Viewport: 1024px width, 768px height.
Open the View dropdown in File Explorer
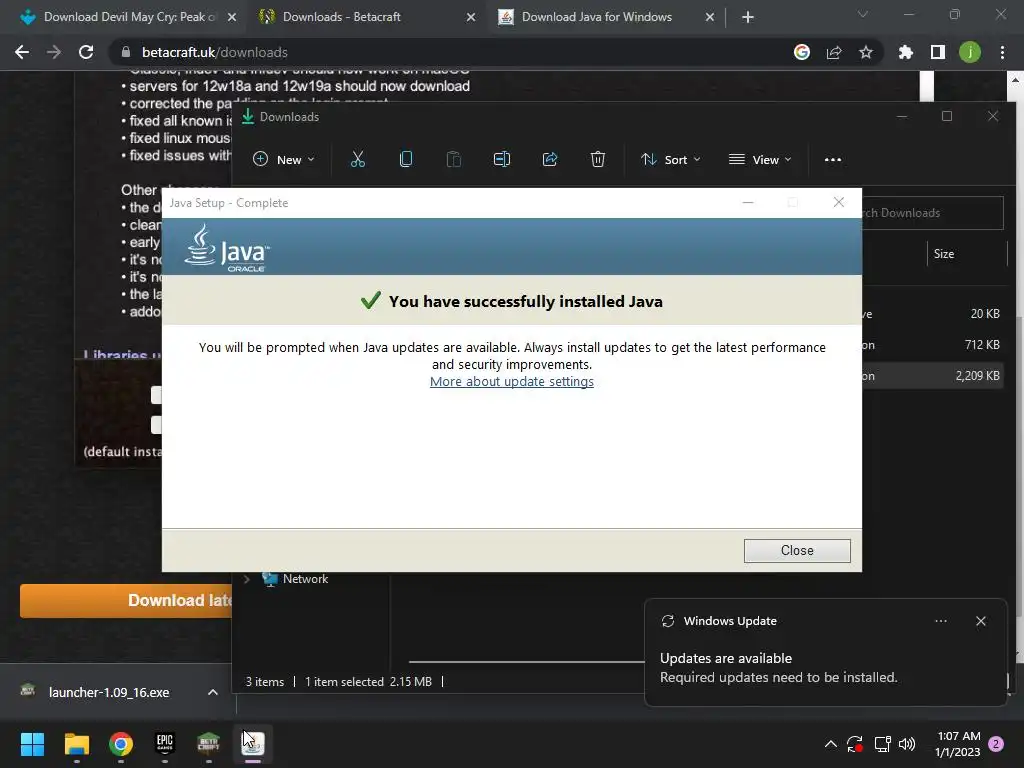pyautogui.click(x=760, y=159)
